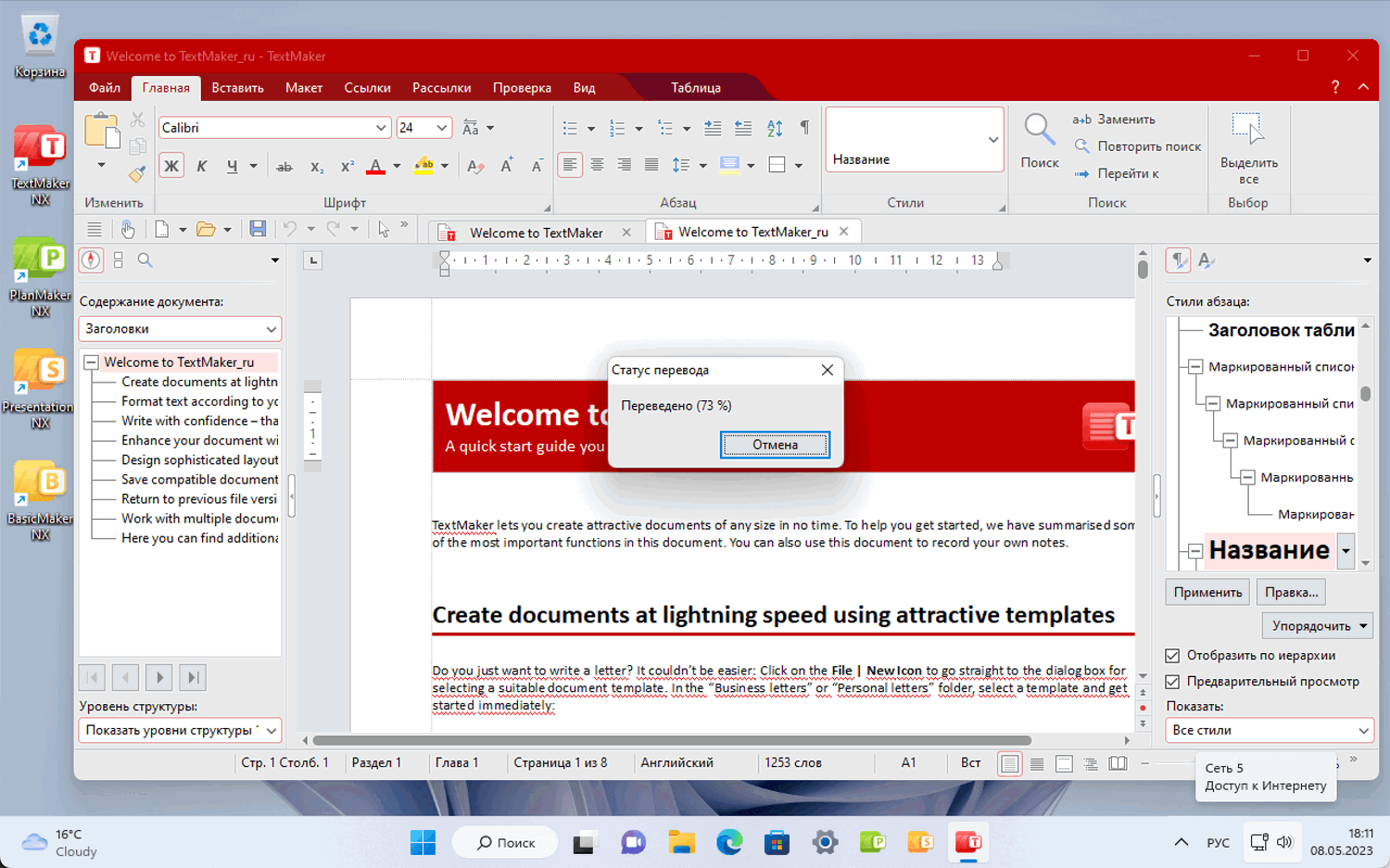This screenshot has height=868, width=1390.
Task: Click the save document icon
Action: 258,229
